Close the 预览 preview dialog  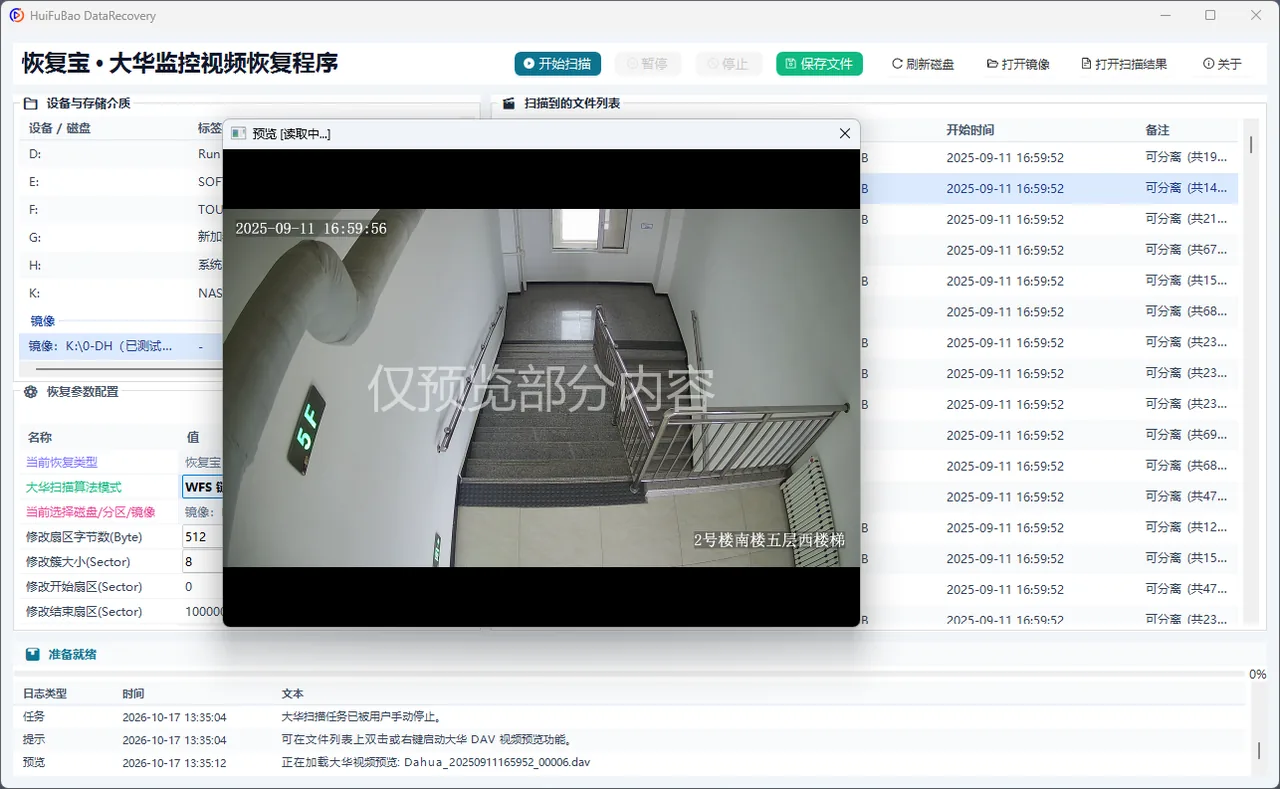(x=845, y=133)
